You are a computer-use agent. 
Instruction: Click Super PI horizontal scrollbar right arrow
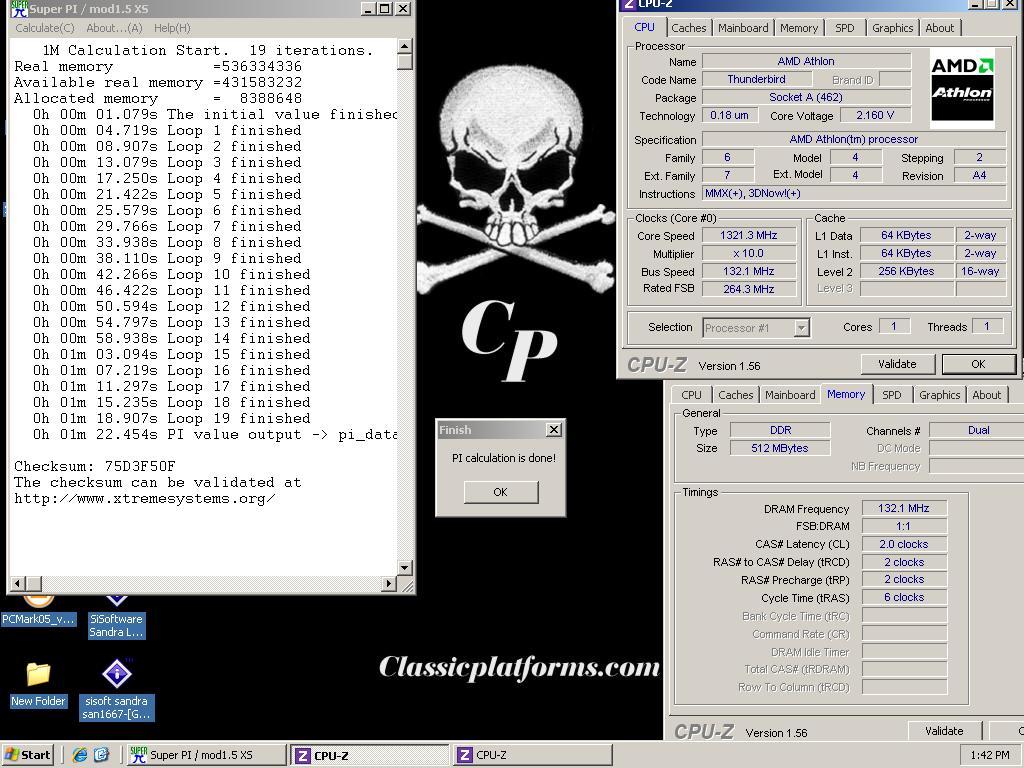[390, 583]
